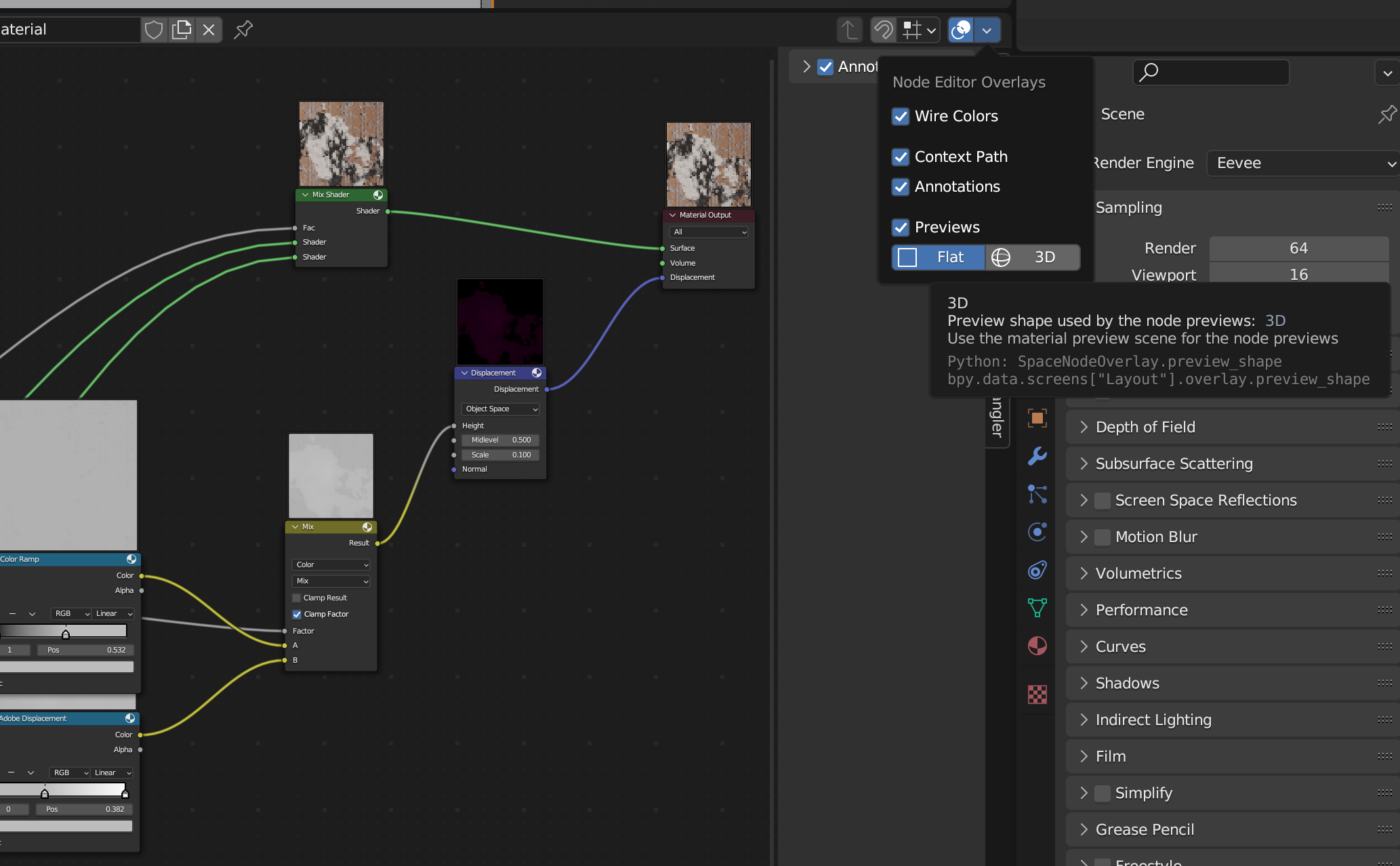Open the Object Space dropdown on Displacement node
This screenshot has height=866, width=1400.
[501, 409]
